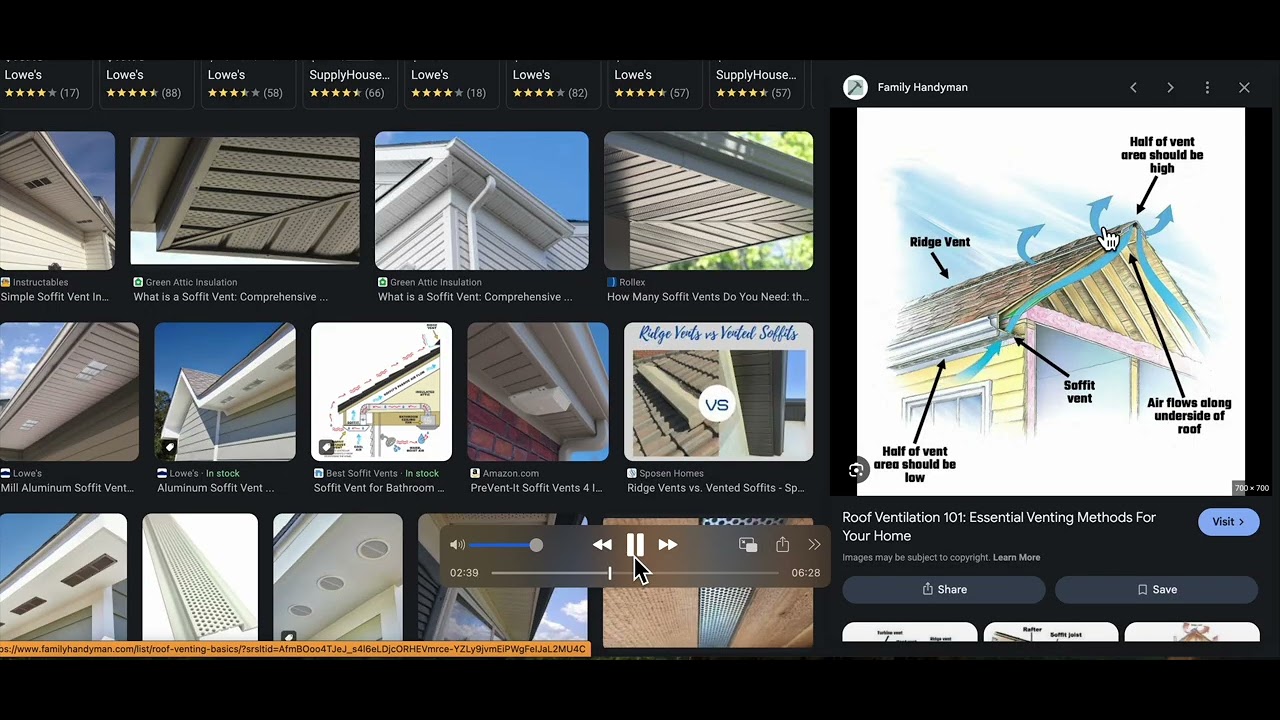Click Lowe's product card with 18 reviews

tap(449, 83)
